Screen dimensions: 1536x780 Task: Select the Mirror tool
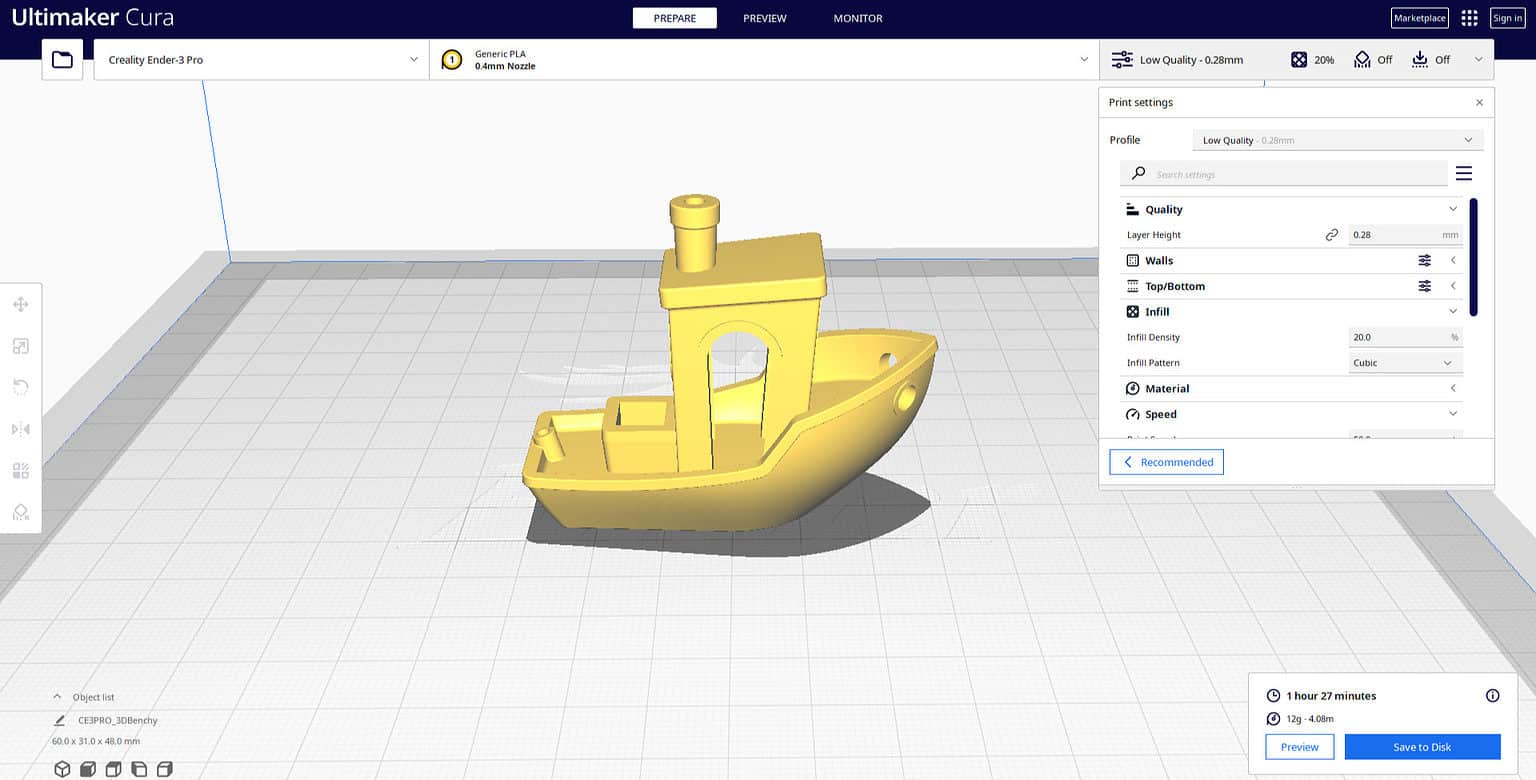click(20, 428)
